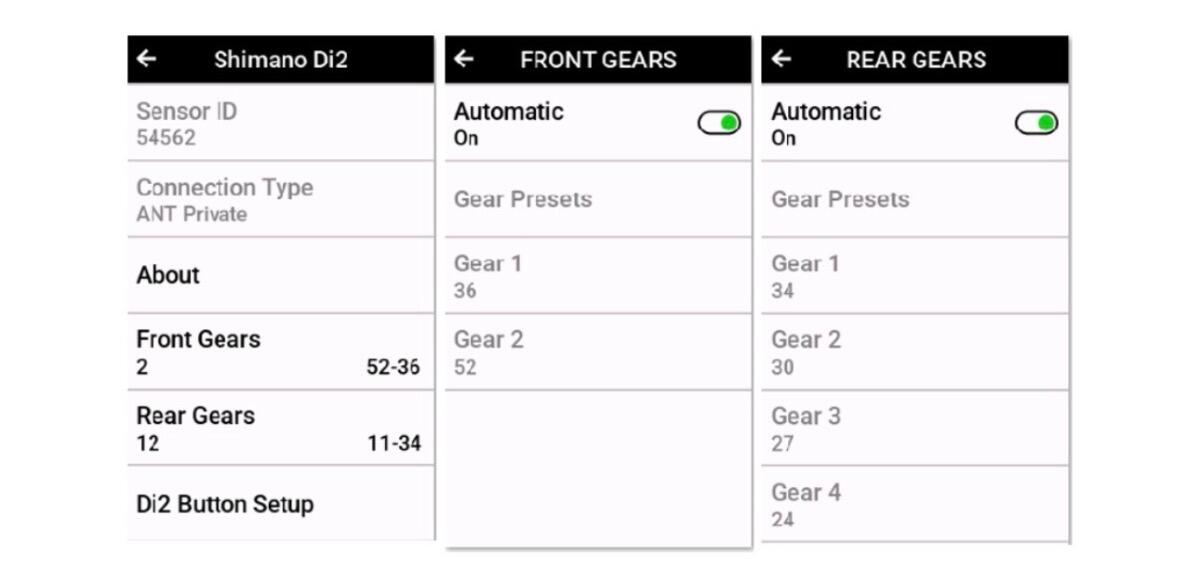Choose rear Gear 1 with 34 teeth
Image resolution: width=1200 pixels, height=582 pixels.
tap(914, 276)
